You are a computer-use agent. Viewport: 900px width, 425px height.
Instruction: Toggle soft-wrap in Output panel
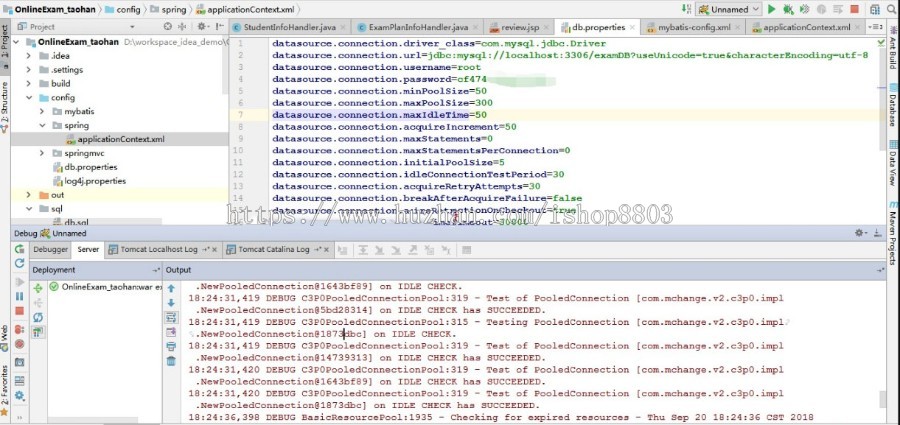pyautogui.click(x=171, y=317)
